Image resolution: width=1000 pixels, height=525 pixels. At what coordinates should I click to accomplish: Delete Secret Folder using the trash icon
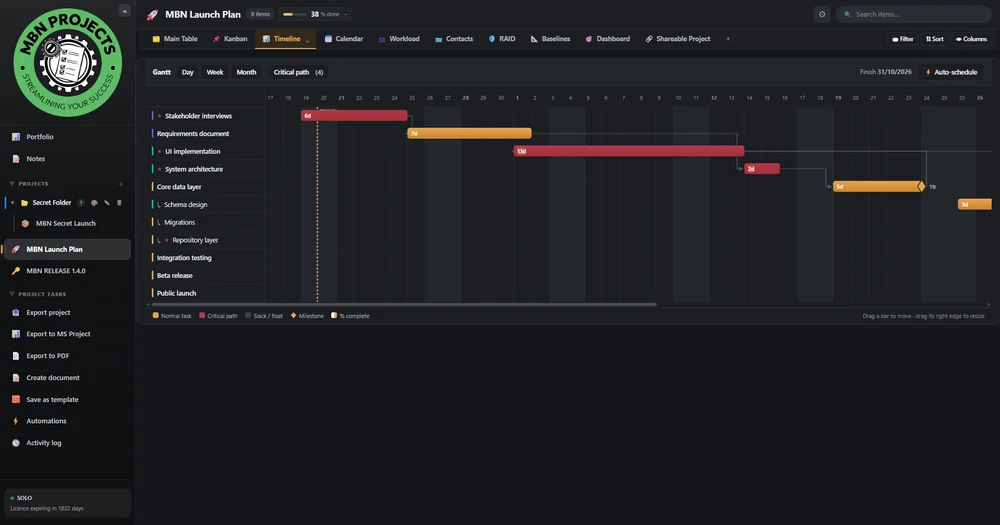[119, 203]
